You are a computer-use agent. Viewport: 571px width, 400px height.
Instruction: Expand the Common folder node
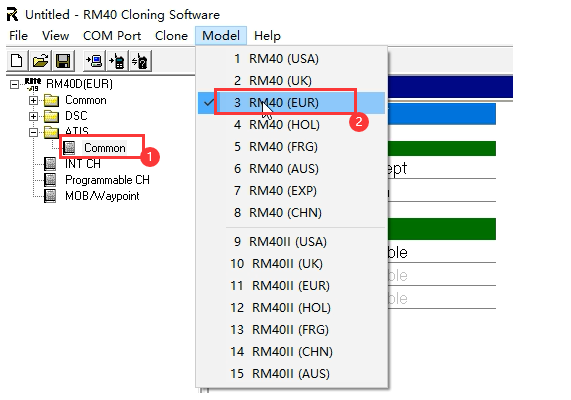[33, 100]
